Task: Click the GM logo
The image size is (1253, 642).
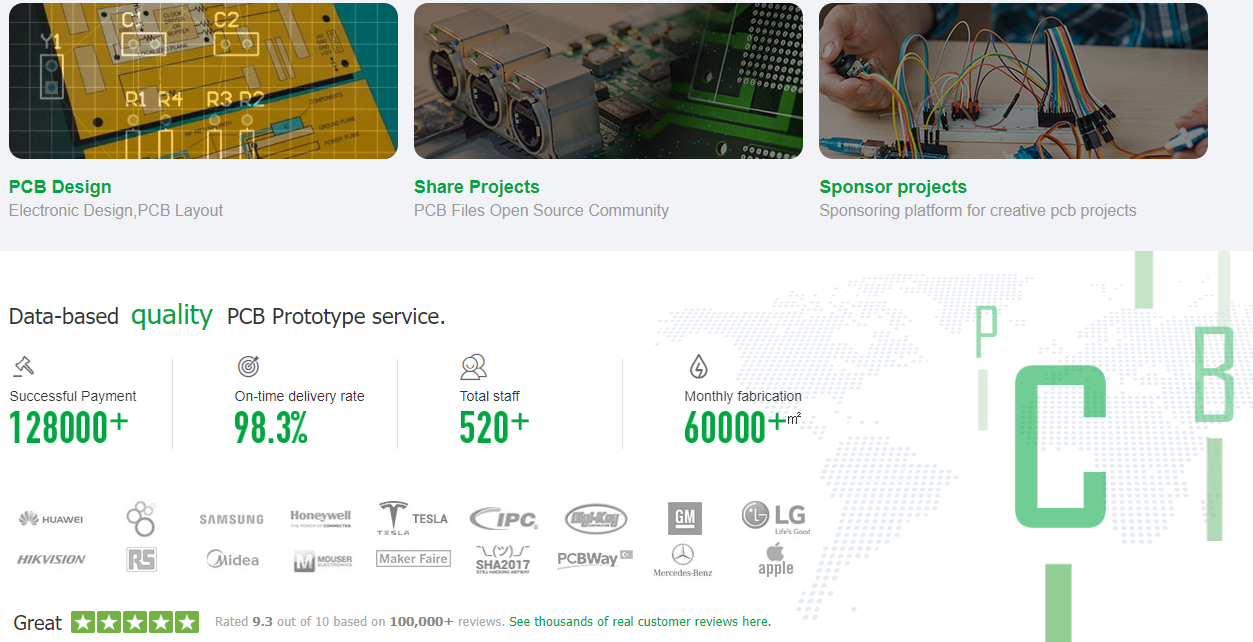Action: [685, 518]
